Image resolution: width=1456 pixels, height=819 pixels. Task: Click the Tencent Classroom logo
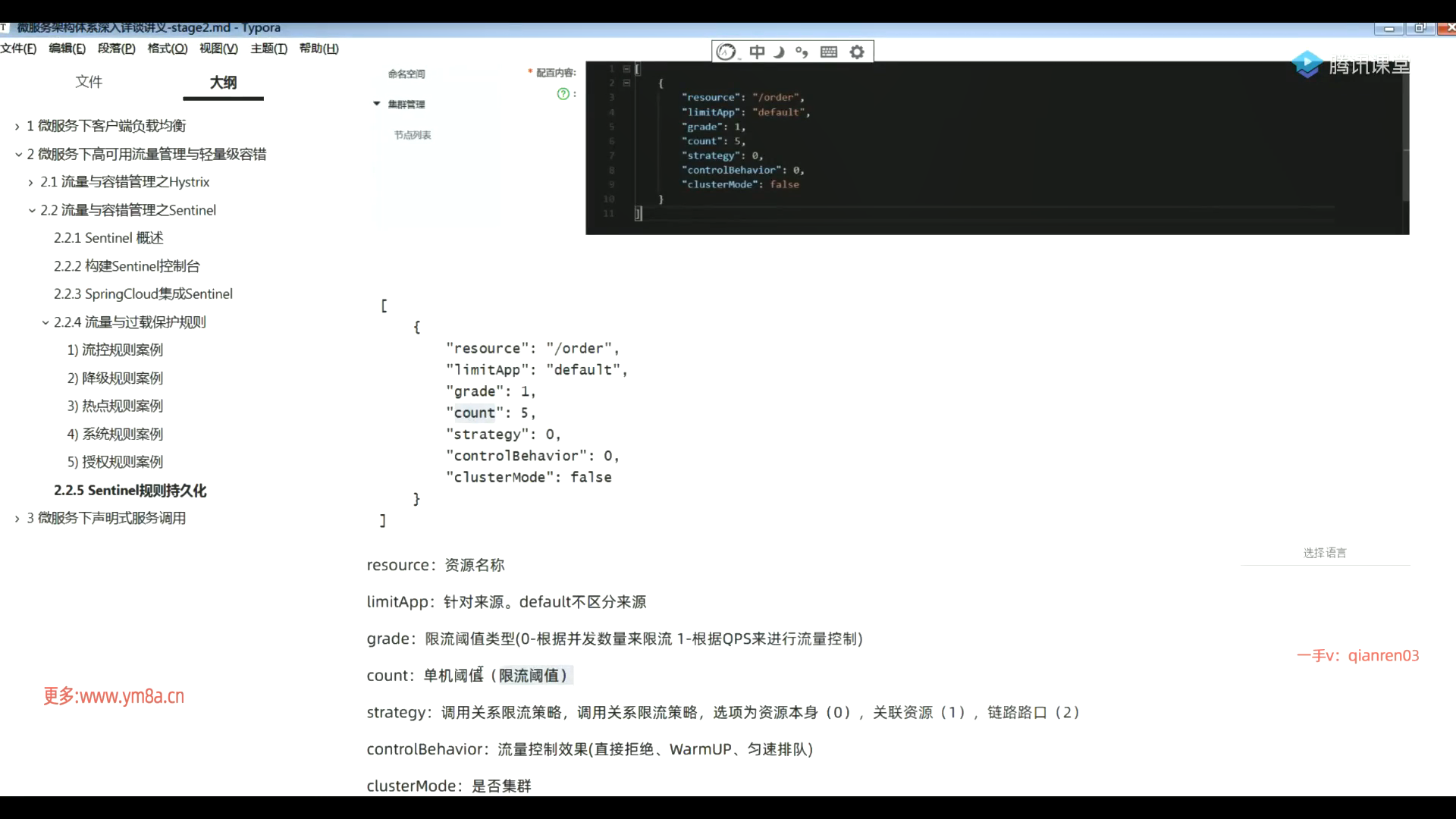pyautogui.click(x=1350, y=65)
